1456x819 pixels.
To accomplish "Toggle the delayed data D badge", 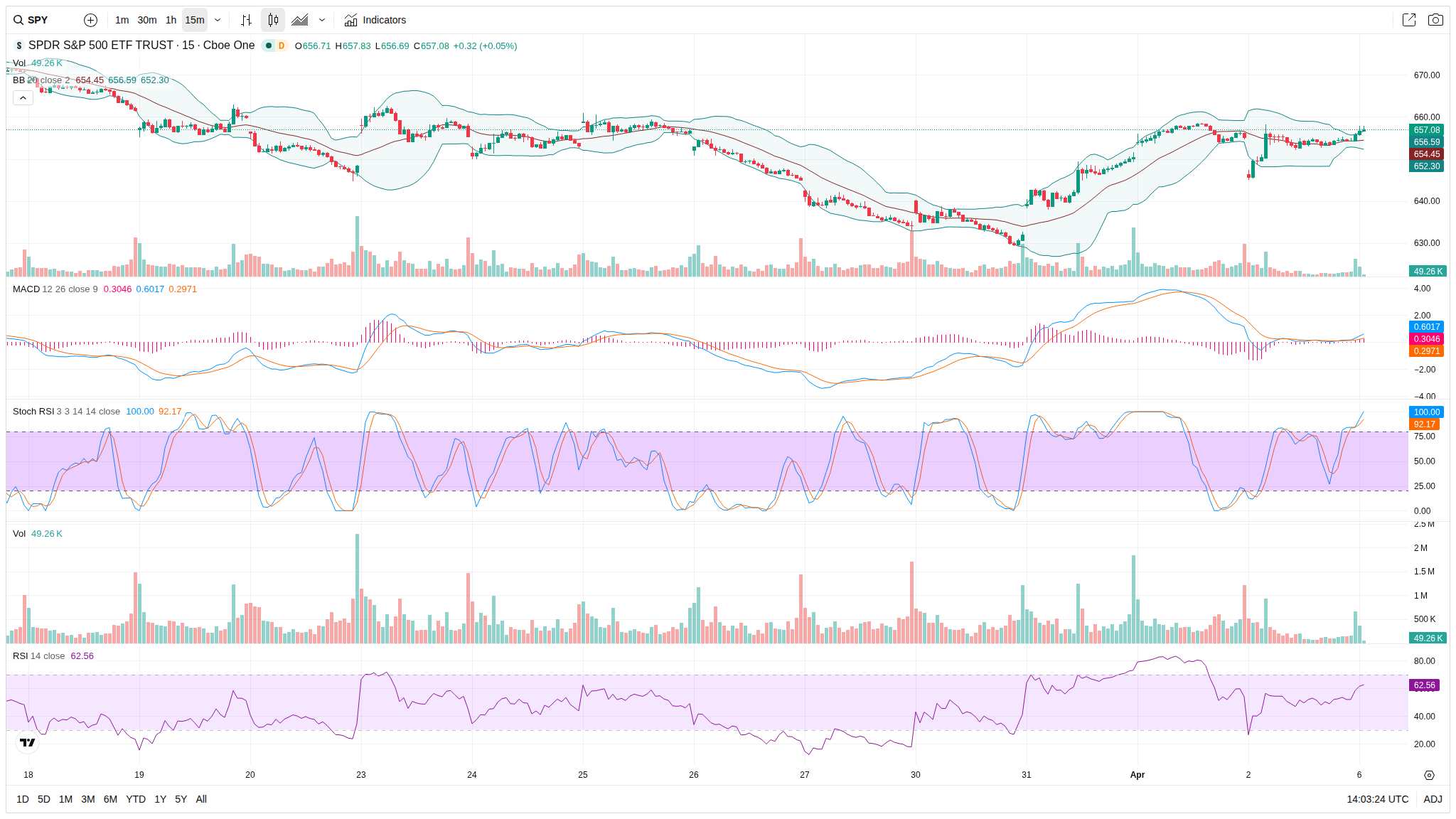I will (282, 45).
